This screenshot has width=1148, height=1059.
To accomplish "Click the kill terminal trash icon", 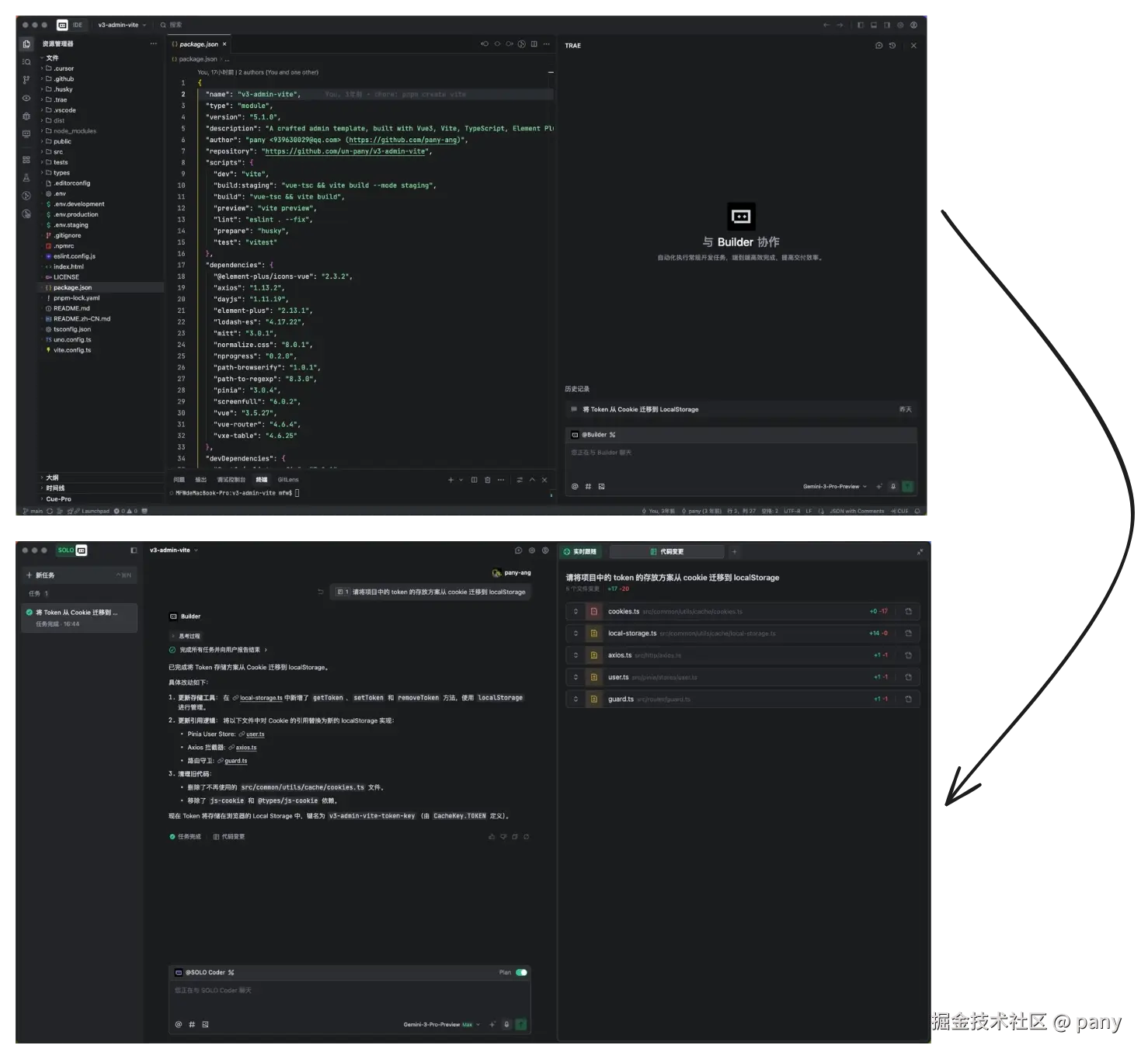I will [487, 480].
